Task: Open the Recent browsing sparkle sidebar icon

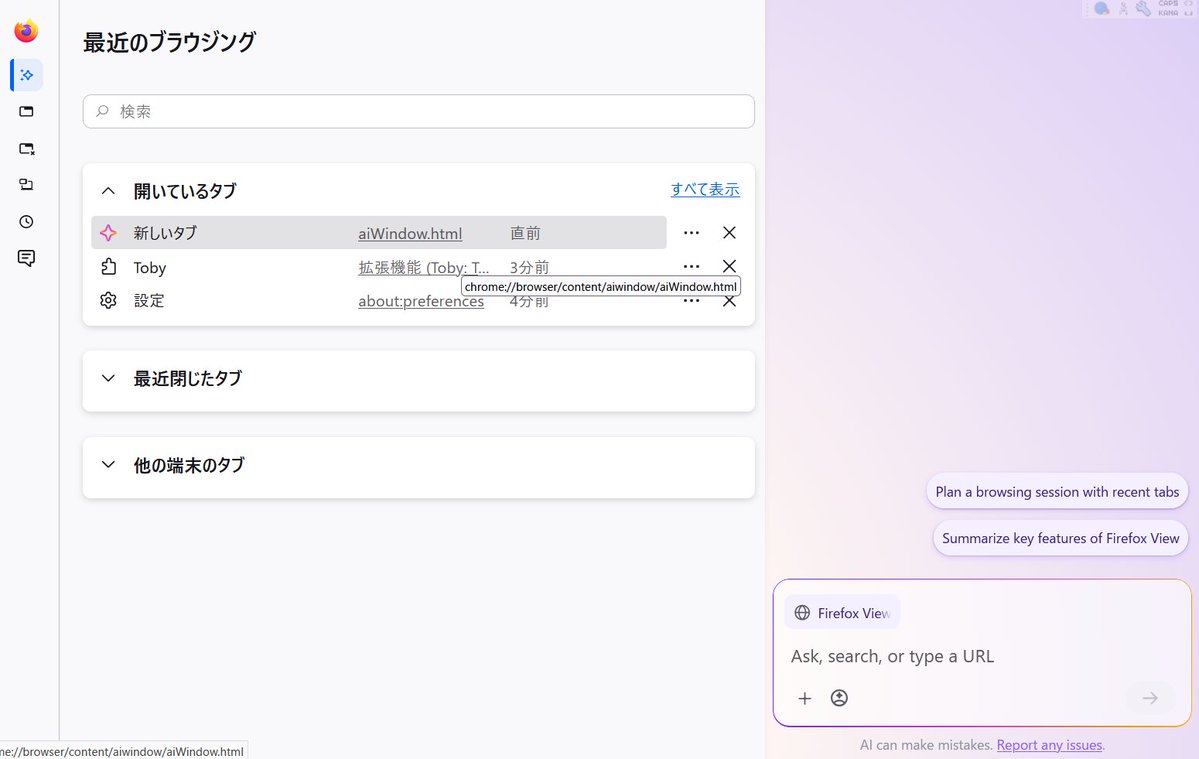Action: click(x=27, y=75)
